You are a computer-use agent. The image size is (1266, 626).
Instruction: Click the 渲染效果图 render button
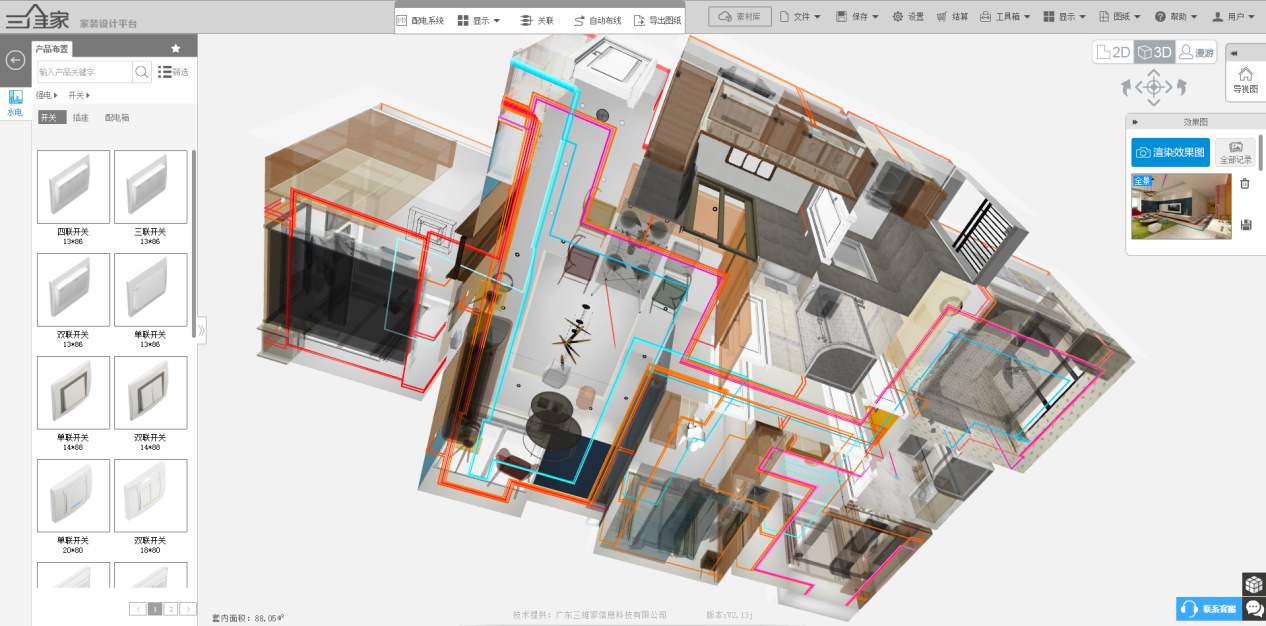point(1170,153)
